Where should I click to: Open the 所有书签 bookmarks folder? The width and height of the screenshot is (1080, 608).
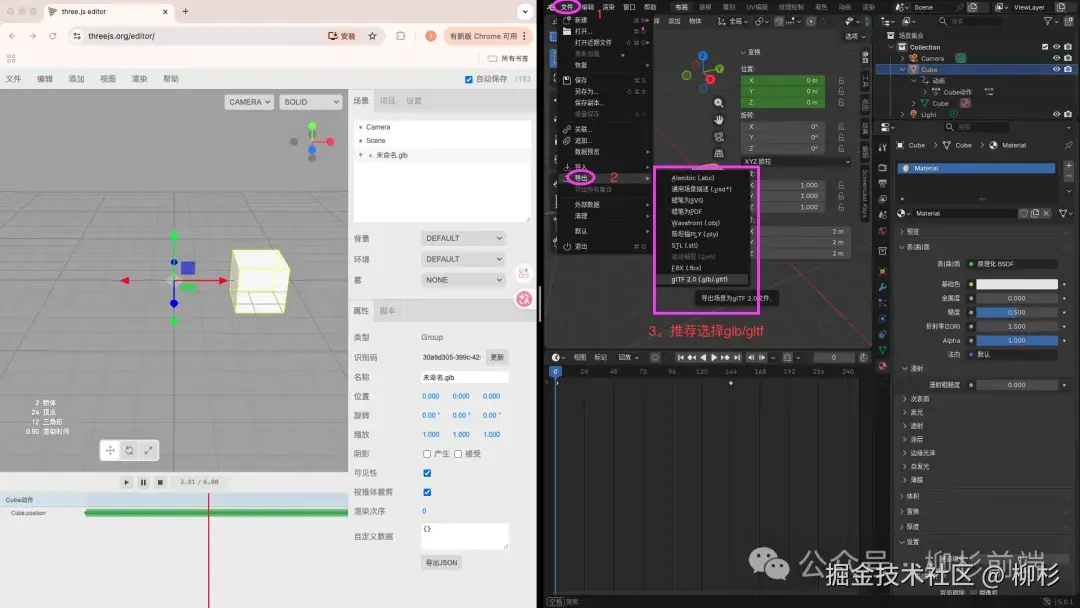tap(508, 59)
